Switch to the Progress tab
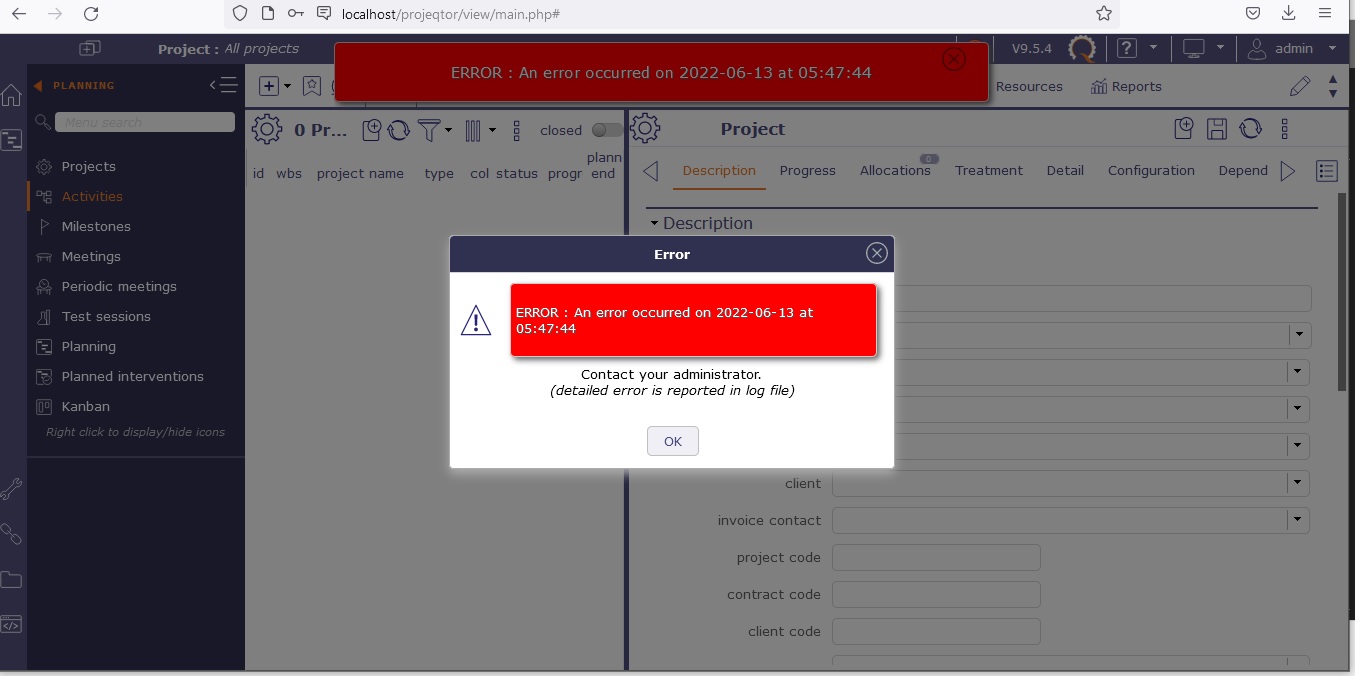The image size is (1366, 676). (807, 170)
